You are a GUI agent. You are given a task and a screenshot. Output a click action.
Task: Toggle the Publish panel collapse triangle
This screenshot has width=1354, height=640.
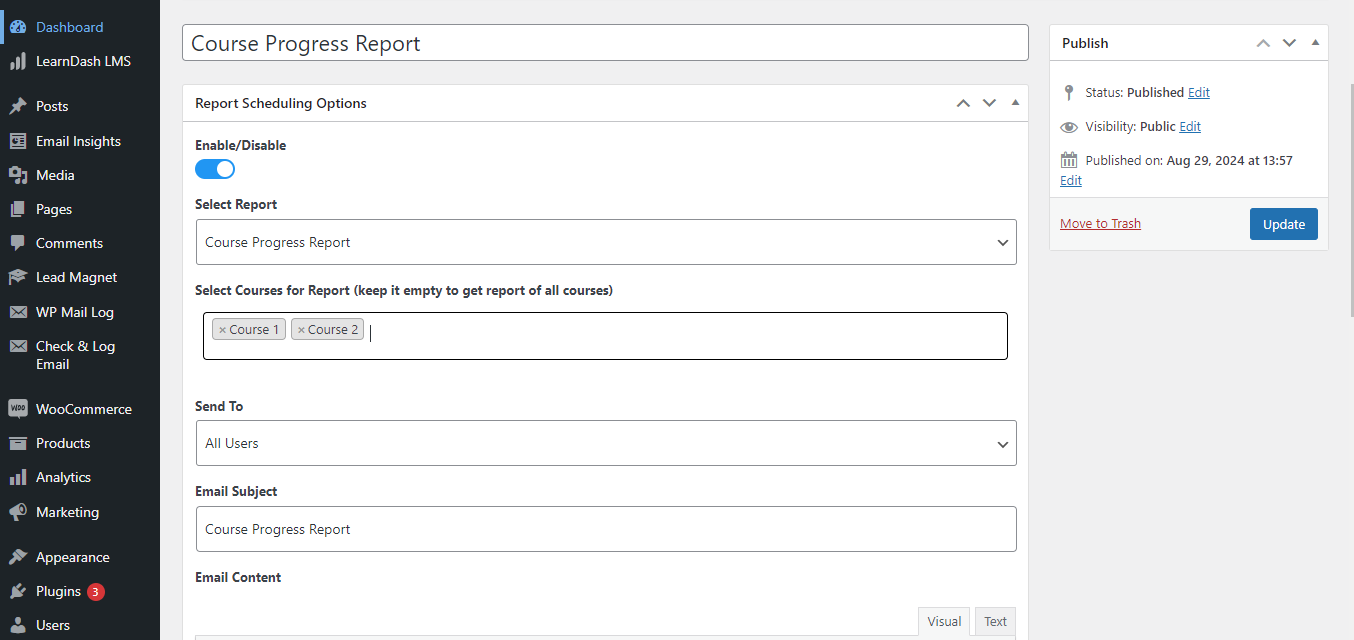click(x=1315, y=43)
